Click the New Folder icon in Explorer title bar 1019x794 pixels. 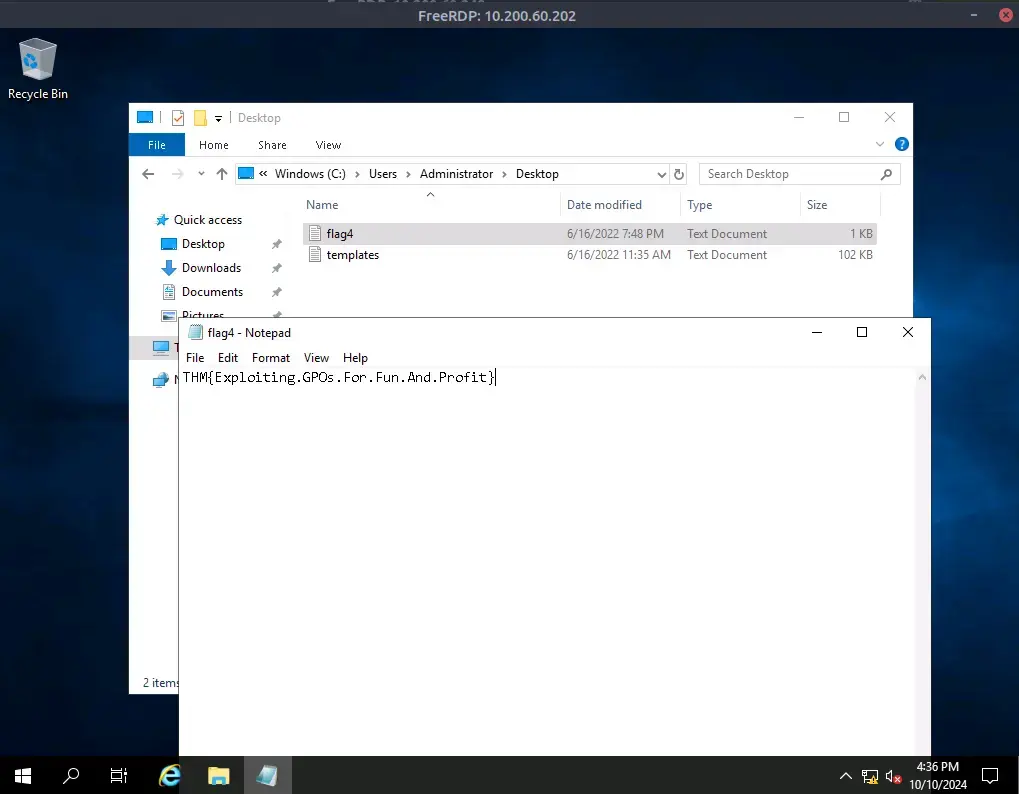(x=200, y=118)
